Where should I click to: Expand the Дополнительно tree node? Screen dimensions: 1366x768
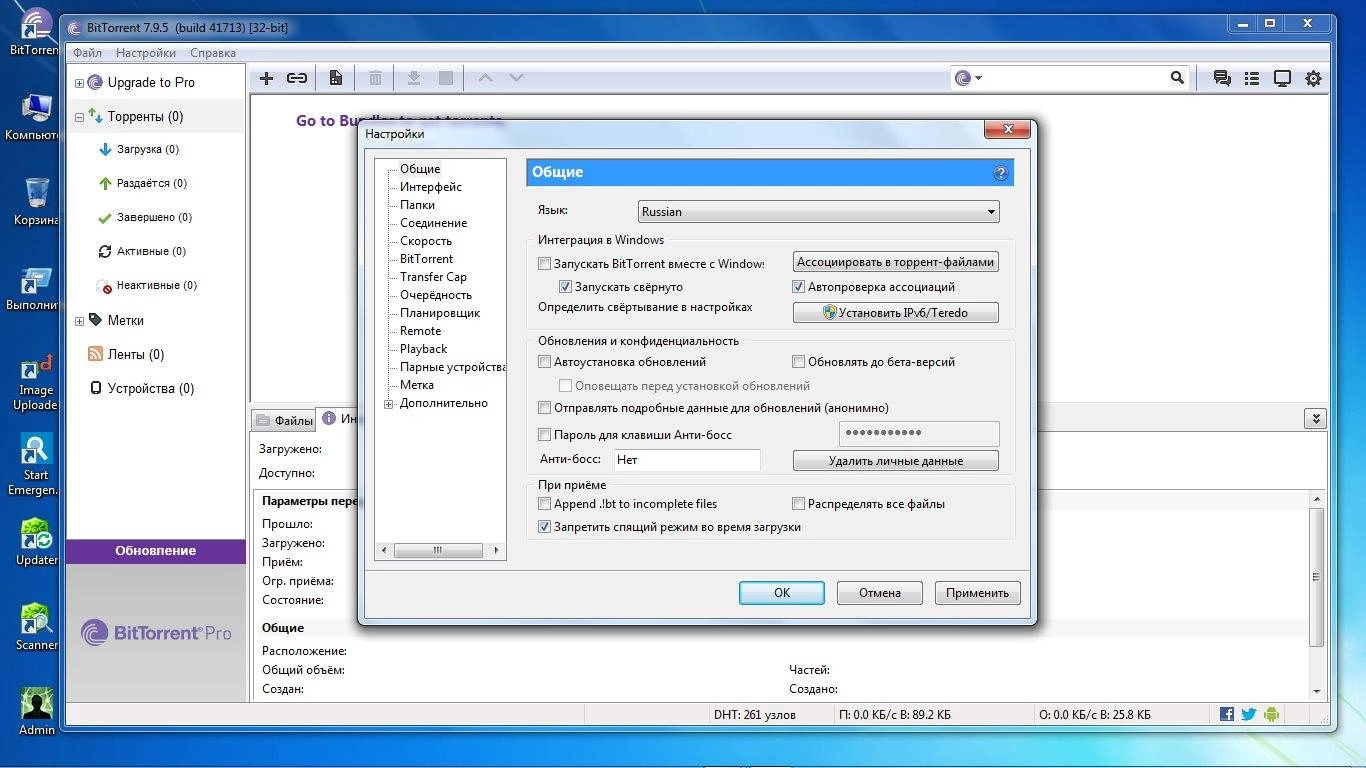pyautogui.click(x=389, y=404)
